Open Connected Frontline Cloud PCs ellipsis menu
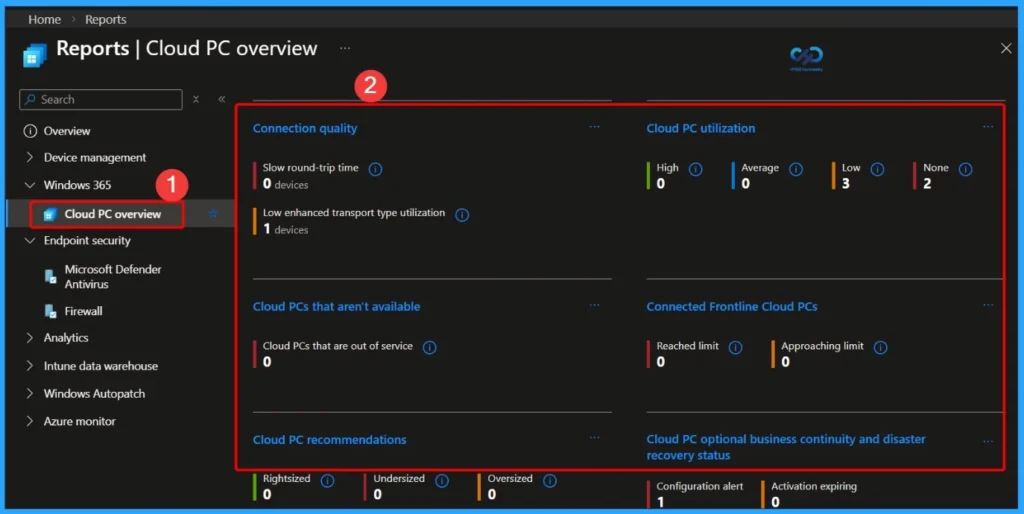 pos(988,305)
